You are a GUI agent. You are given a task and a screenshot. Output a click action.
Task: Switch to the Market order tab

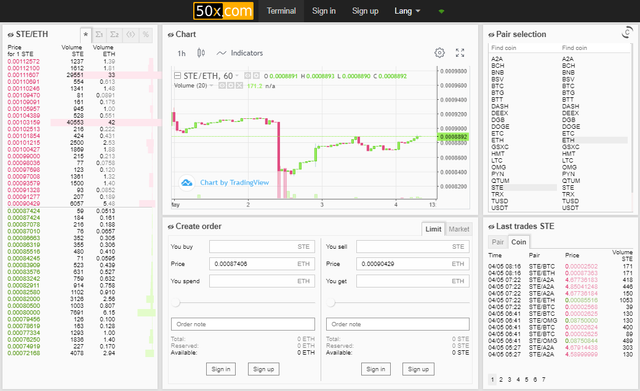pyautogui.click(x=459, y=229)
